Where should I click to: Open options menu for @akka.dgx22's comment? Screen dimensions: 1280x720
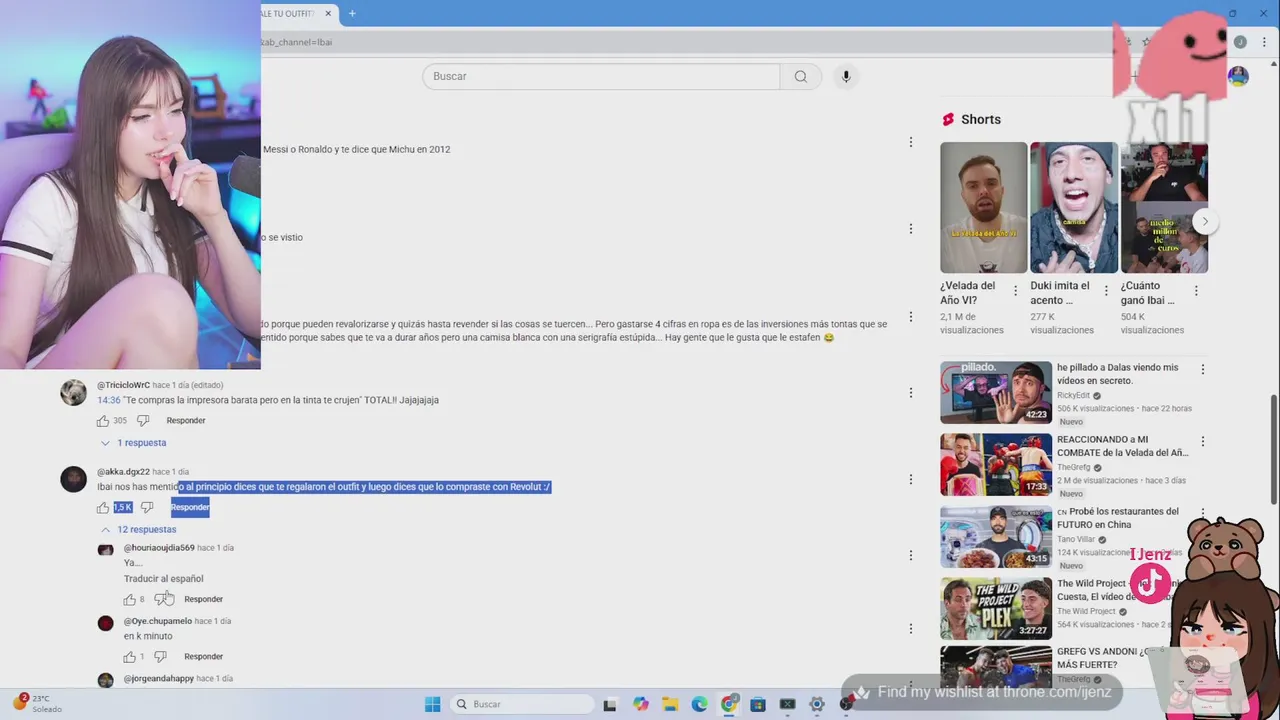tap(910, 480)
